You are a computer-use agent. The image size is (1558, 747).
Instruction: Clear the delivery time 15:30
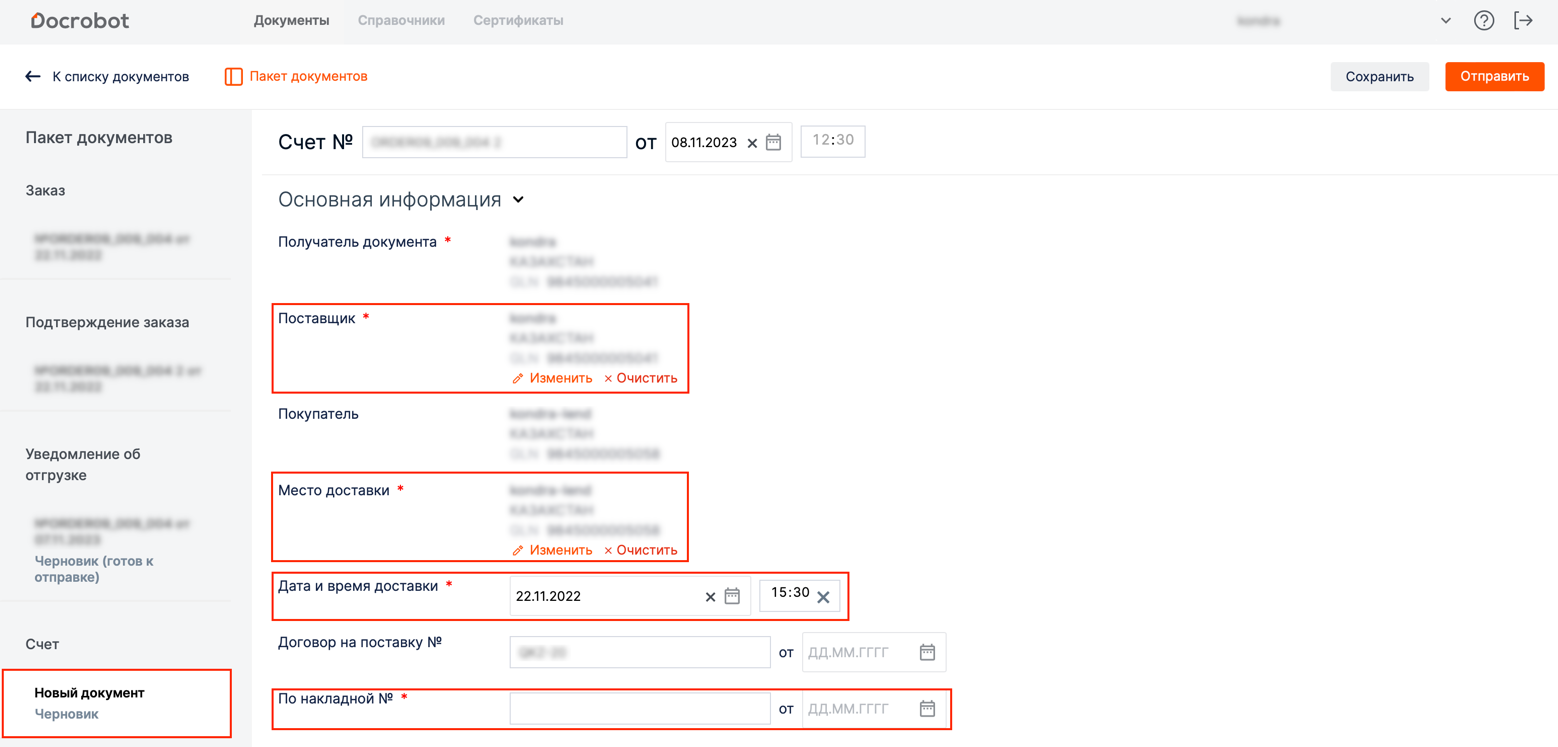pyautogui.click(x=823, y=597)
